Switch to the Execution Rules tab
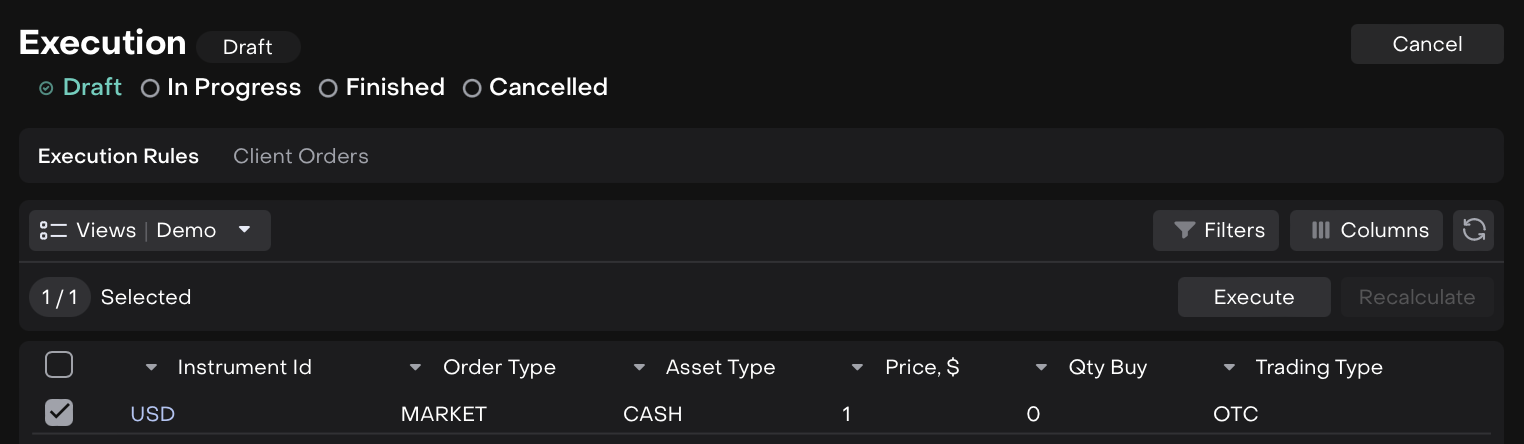This screenshot has height=444, width=1524. pyautogui.click(x=118, y=156)
